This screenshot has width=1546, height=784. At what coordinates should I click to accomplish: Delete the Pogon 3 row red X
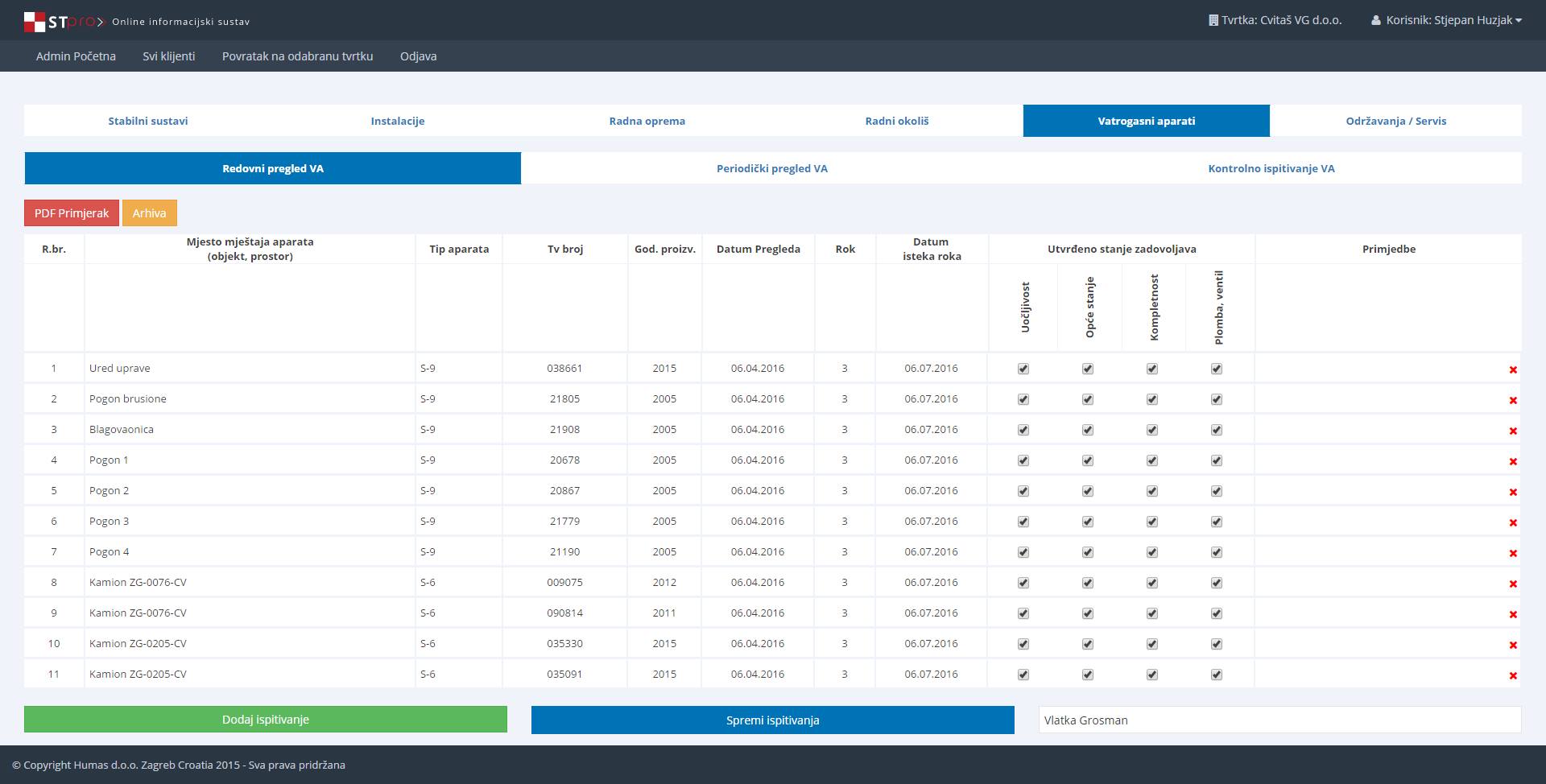(1513, 522)
